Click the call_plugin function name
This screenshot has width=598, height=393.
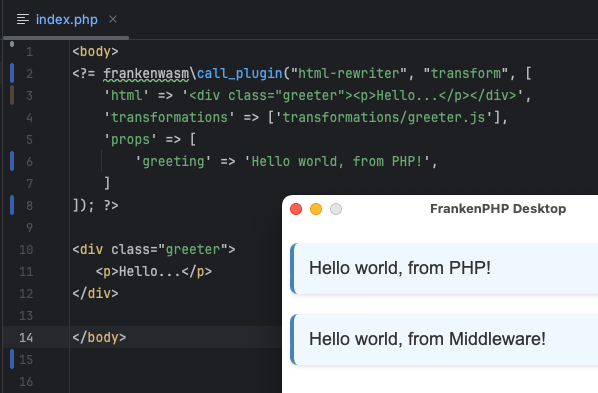[x=240, y=73]
